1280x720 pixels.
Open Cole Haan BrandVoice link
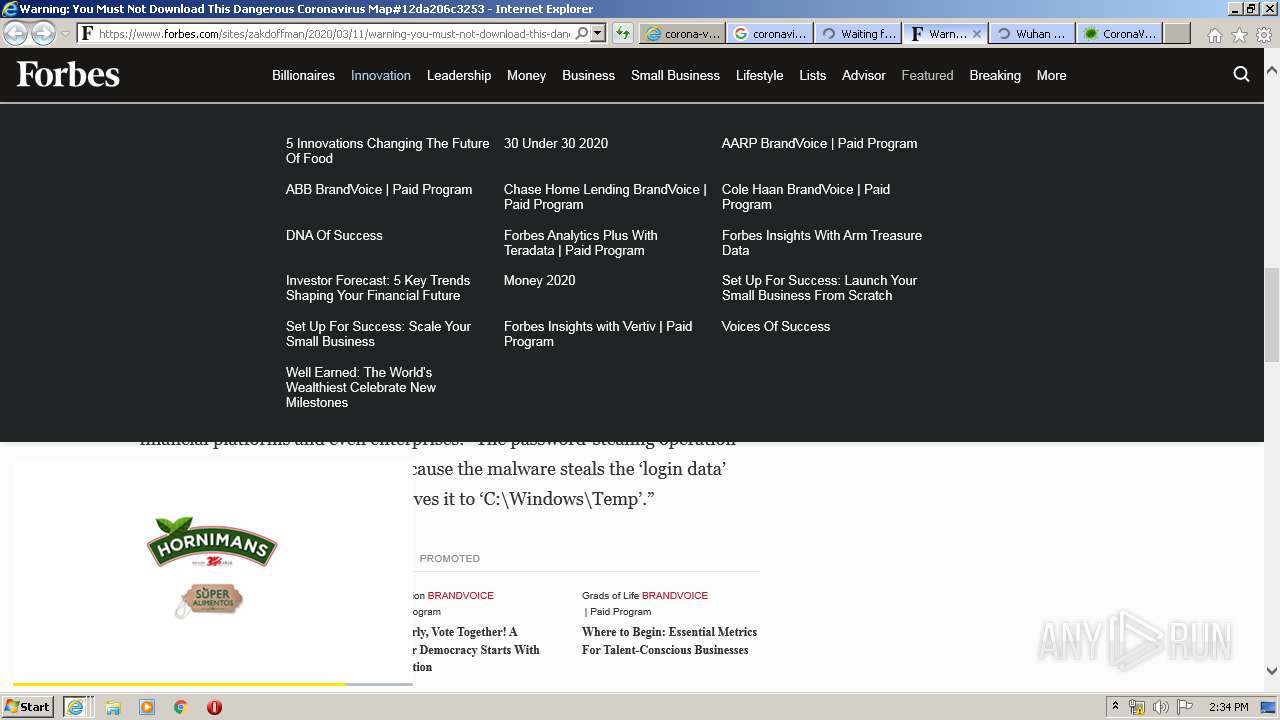pos(806,197)
